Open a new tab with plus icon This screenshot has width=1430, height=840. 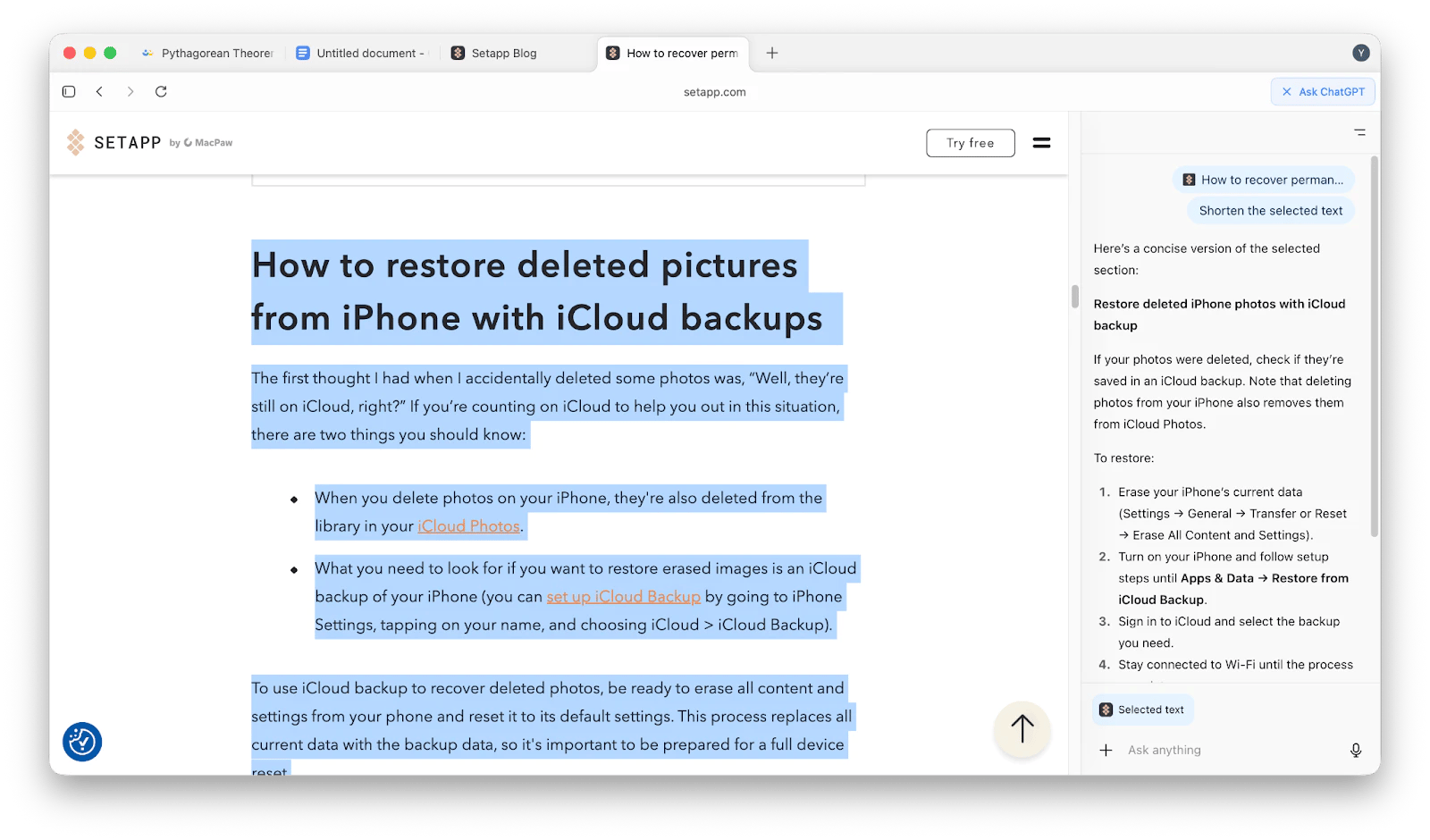pyautogui.click(x=772, y=53)
